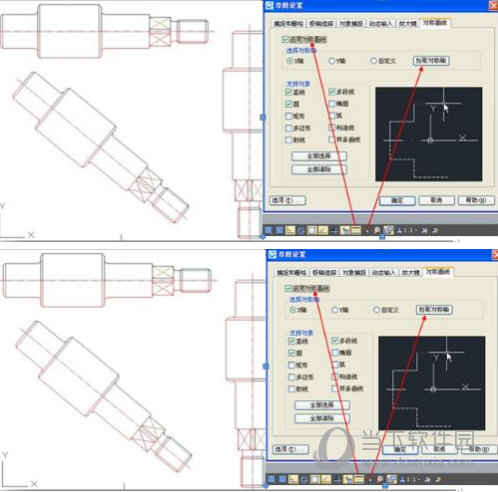Click 全部清除 button in upper dialog
Viewport: 498px width, 492px height.
click(x=319, y=169)
